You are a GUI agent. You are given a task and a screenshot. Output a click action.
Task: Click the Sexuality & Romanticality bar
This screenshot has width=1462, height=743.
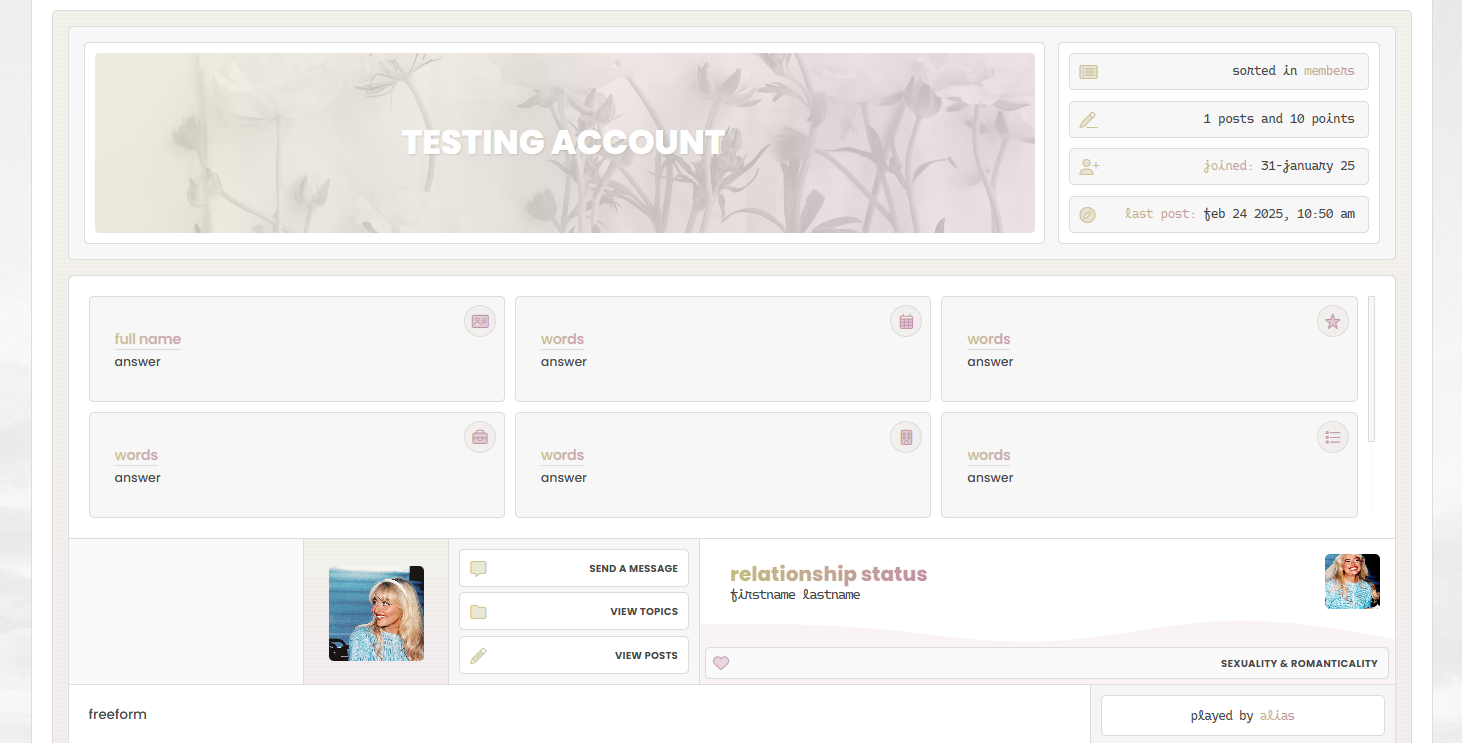click(x=1047, y=663)
